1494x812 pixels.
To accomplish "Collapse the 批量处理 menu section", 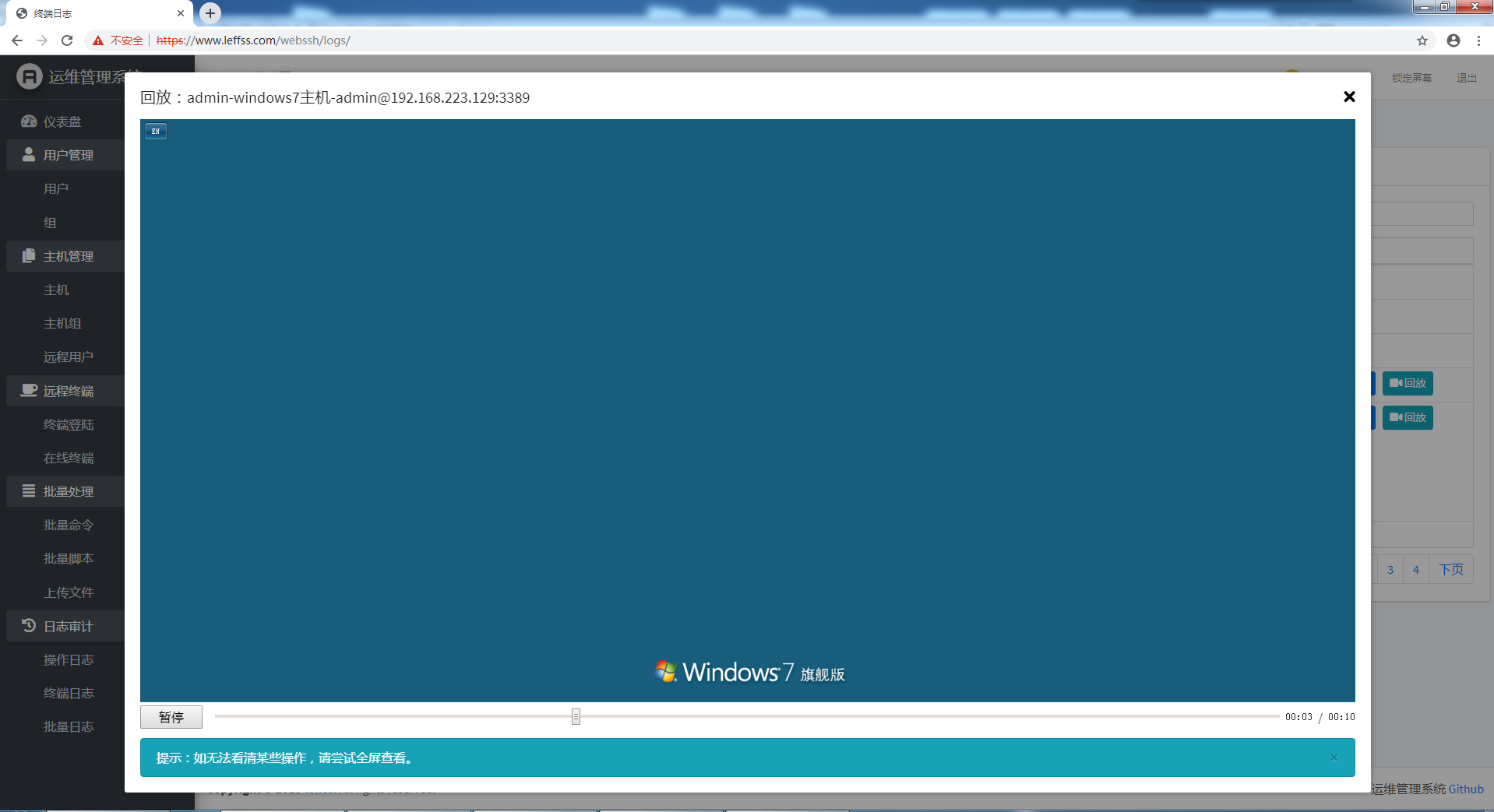I will (65, 491).
